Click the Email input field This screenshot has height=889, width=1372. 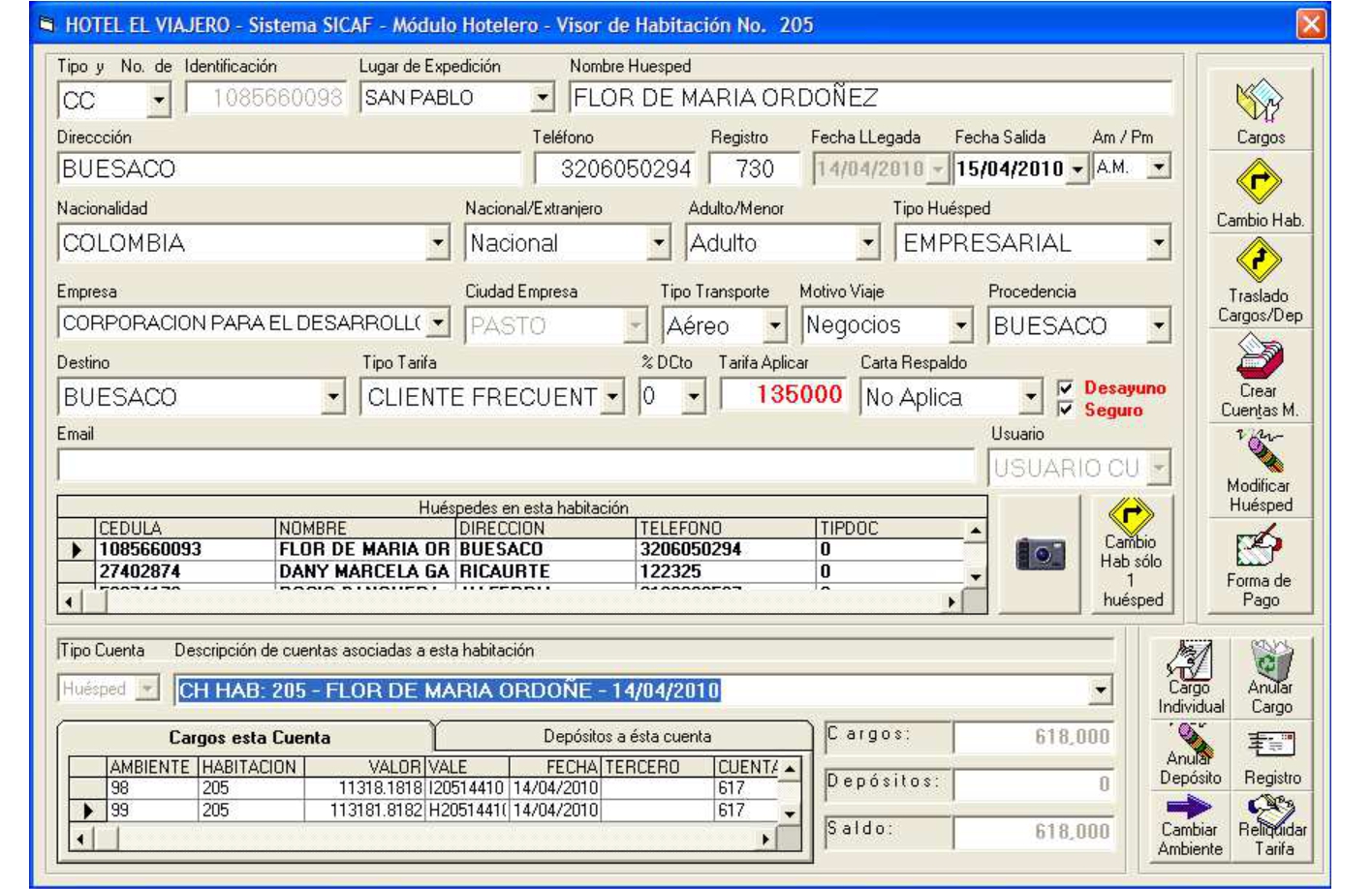click(514, 467)
